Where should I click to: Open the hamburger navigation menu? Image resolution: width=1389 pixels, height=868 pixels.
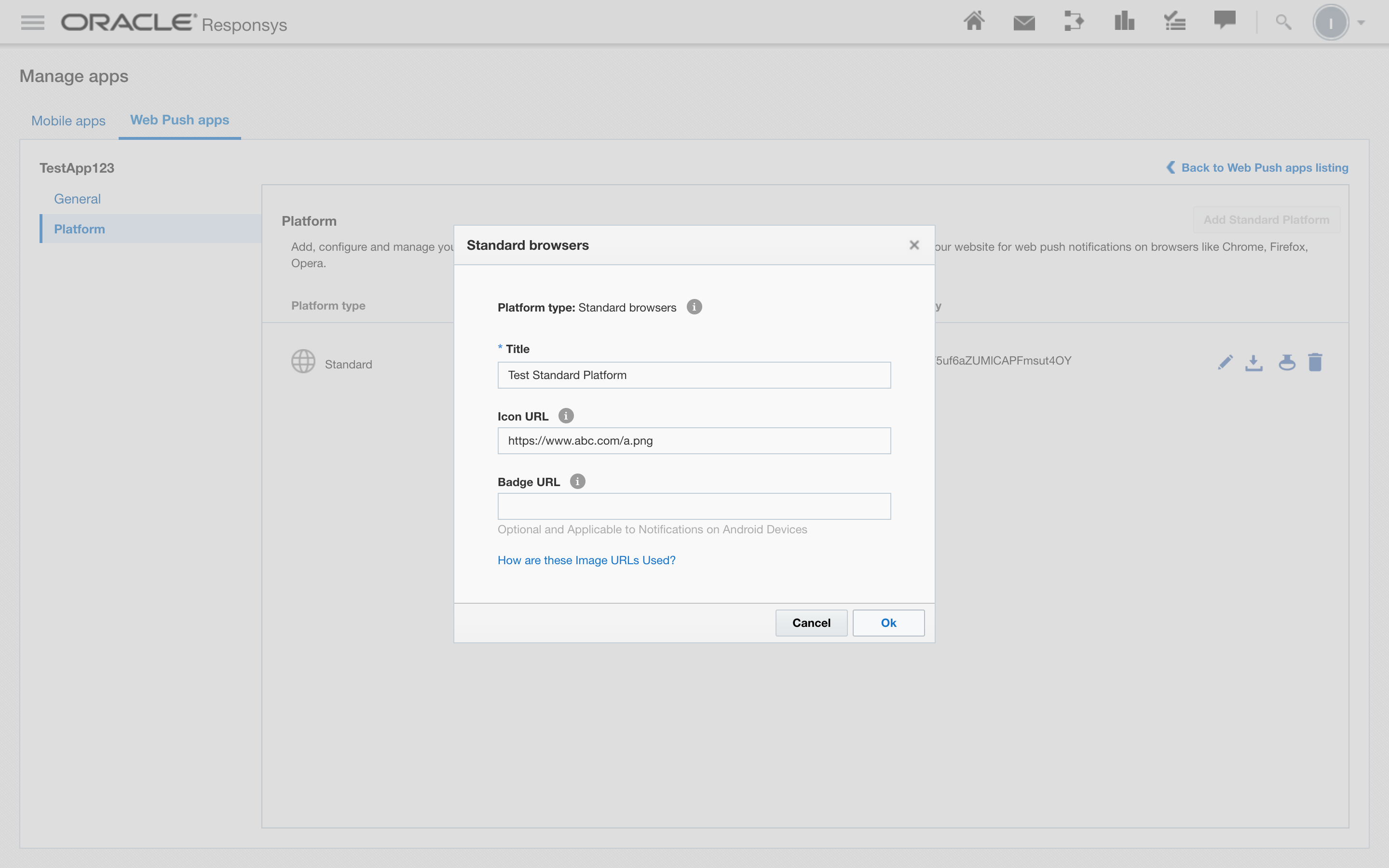32,22
